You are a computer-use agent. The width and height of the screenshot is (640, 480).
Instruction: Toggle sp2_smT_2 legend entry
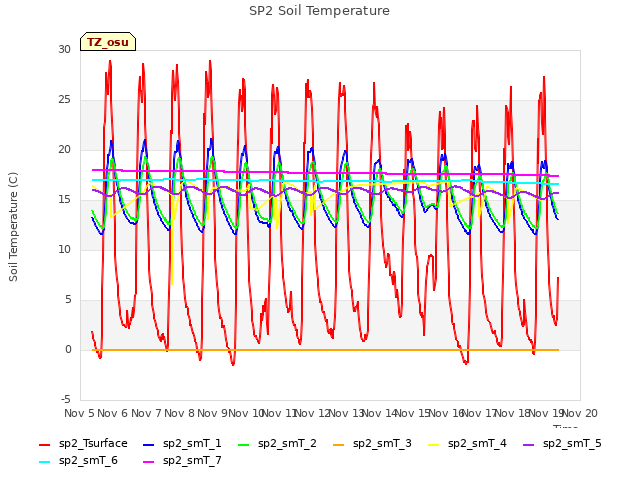277,444
